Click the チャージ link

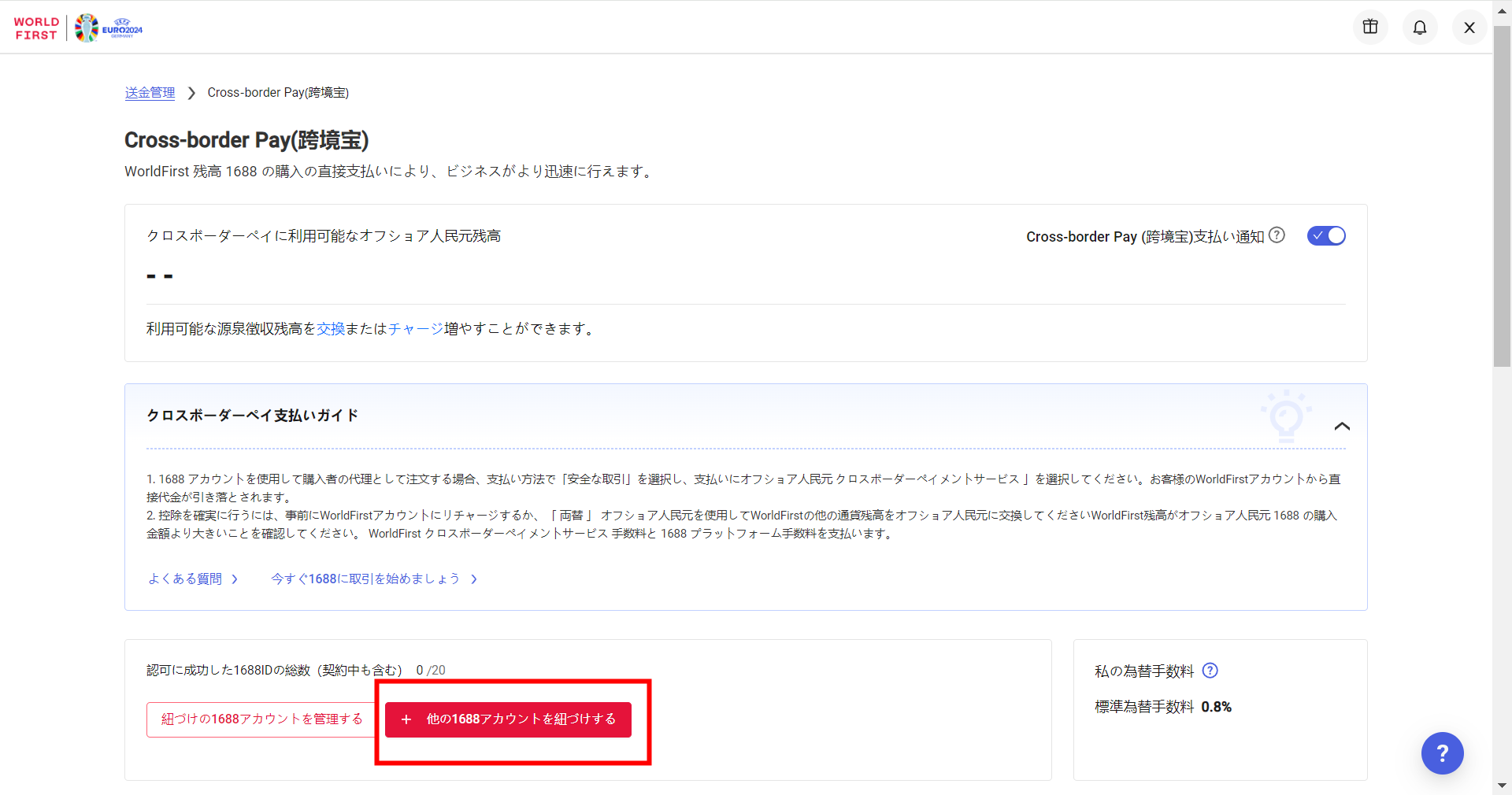(416, 329)
